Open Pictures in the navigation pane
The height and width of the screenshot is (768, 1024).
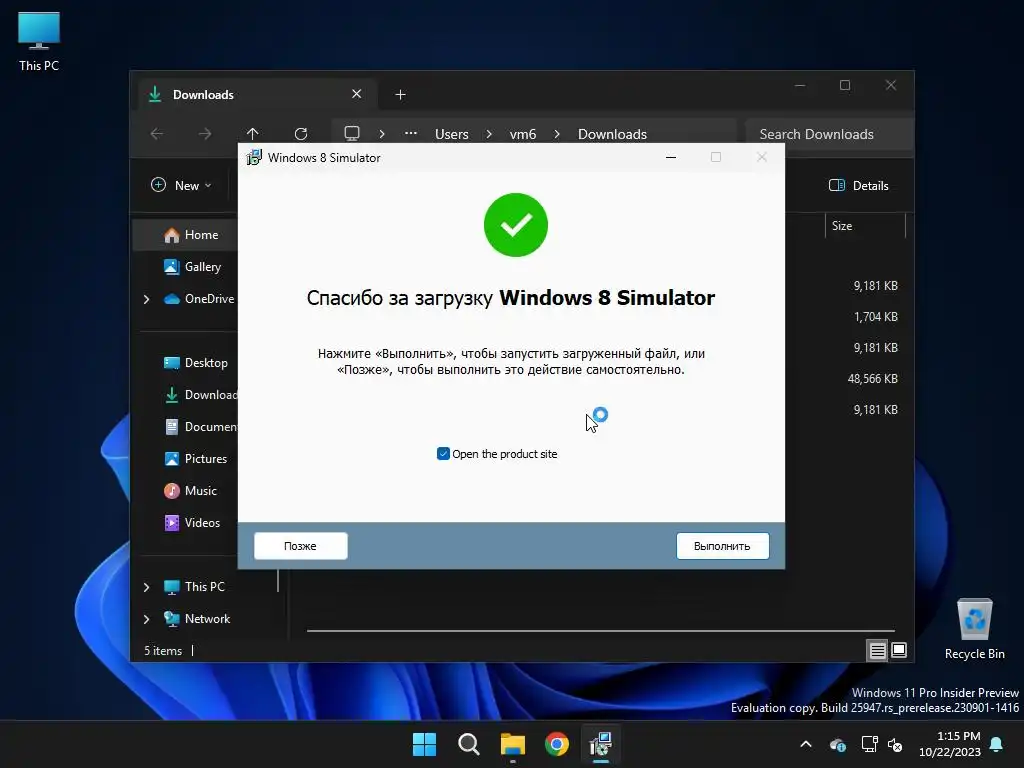click(195, 458)
